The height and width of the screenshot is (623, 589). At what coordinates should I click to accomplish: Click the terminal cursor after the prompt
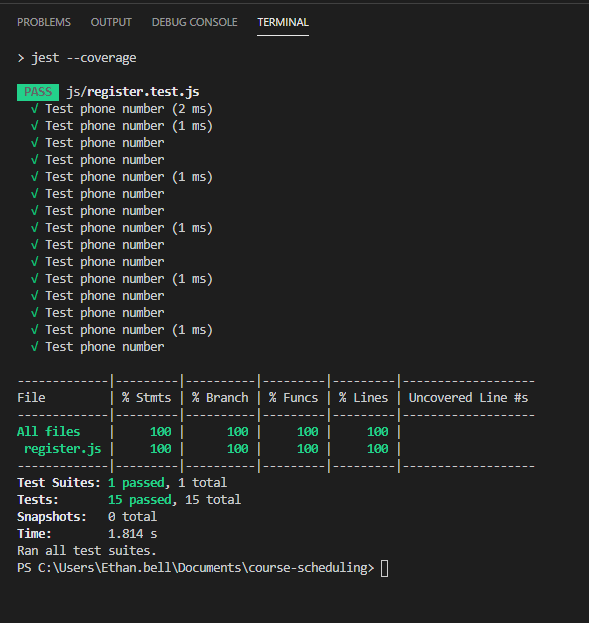pos(384,569)
